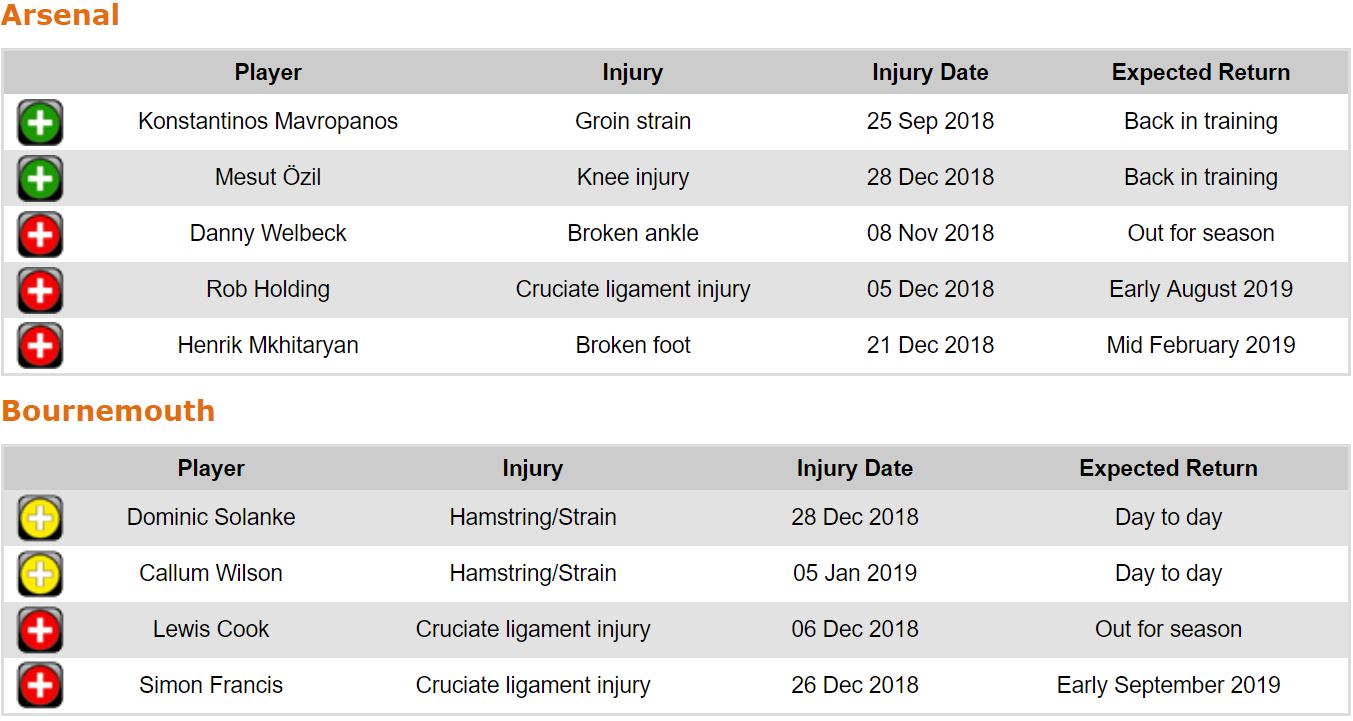Click the Arsenal table's Expected Return column header
Viewport: 1353px width, 721px height.
click(x=1200, y=72)
